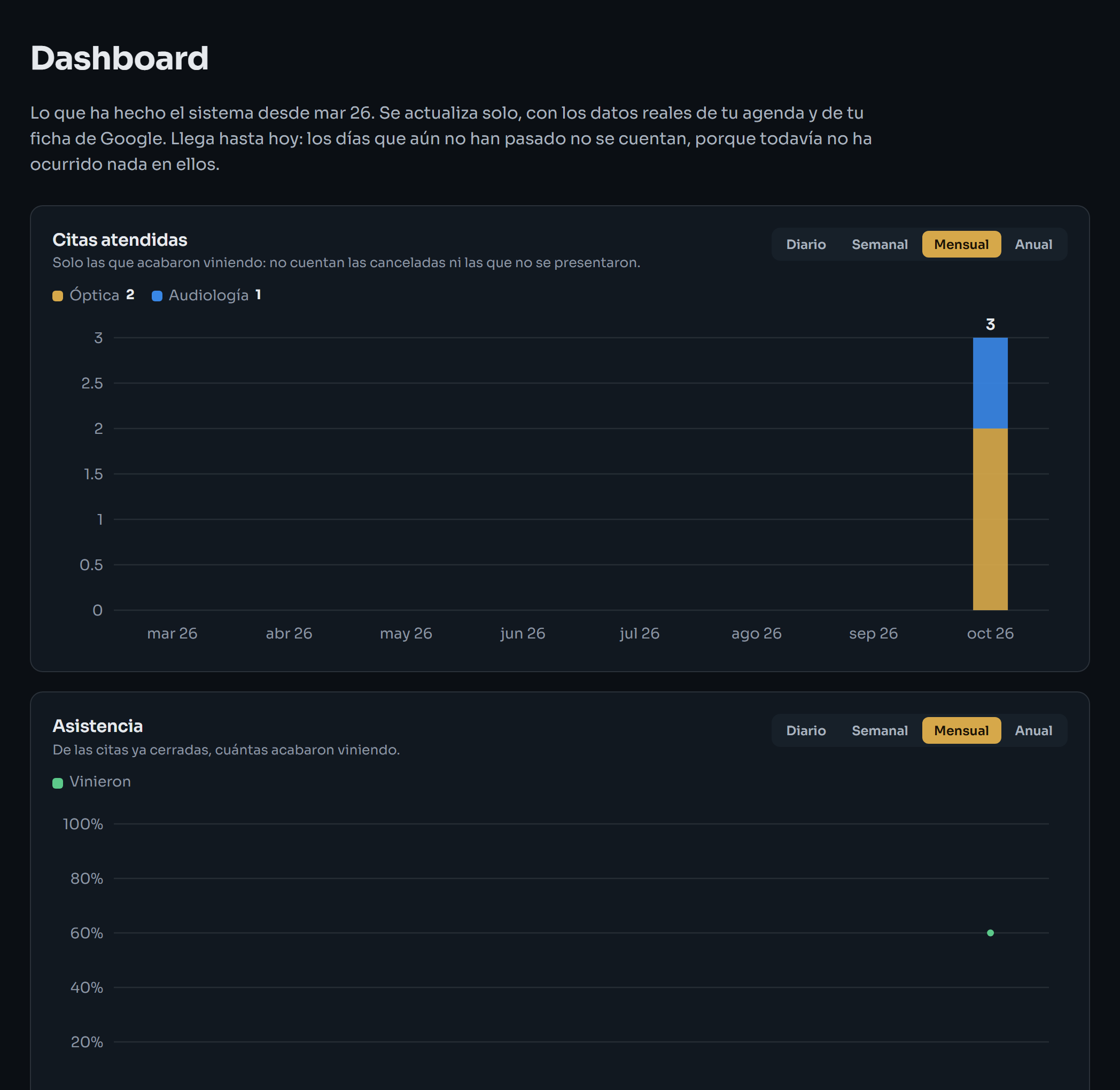Switch Citas atendidas chart to Anual

pos(1033,245)
